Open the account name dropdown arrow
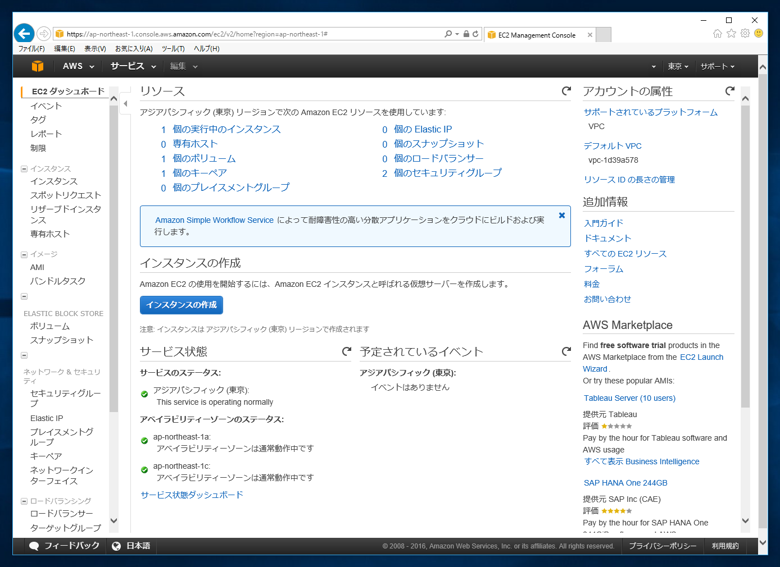 653,67
